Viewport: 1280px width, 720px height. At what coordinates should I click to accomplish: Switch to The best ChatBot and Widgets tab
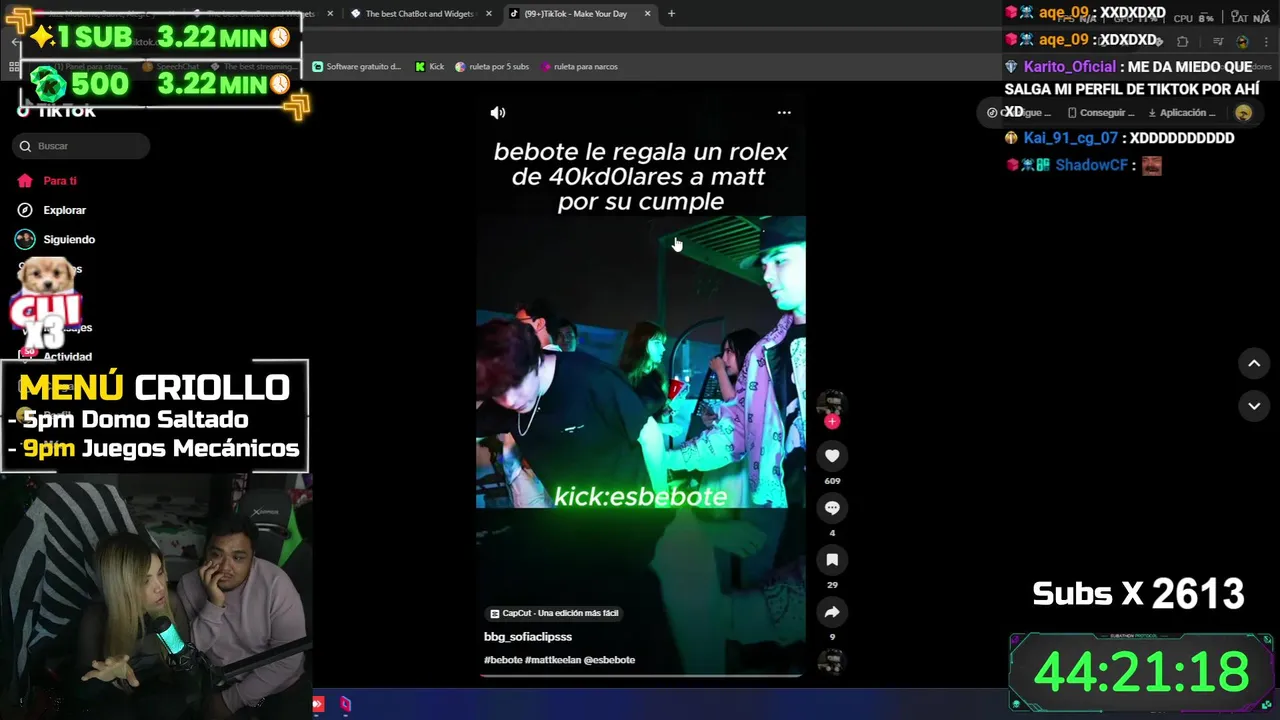tap(420, 14)
